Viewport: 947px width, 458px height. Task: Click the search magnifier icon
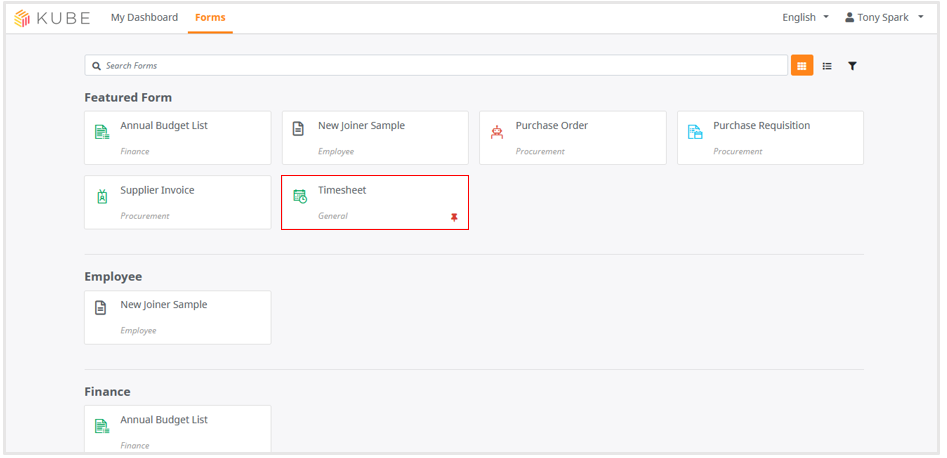click(x=96, y=66)
